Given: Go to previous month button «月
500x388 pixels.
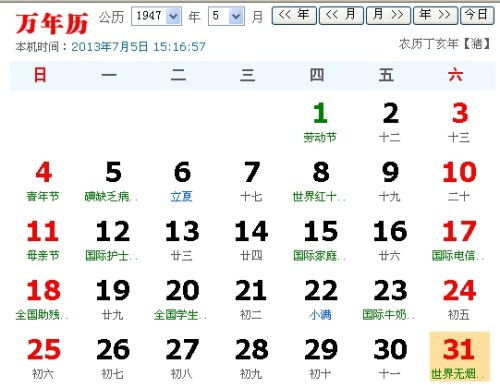Looking at the screenshot, I should coord(341,15).
